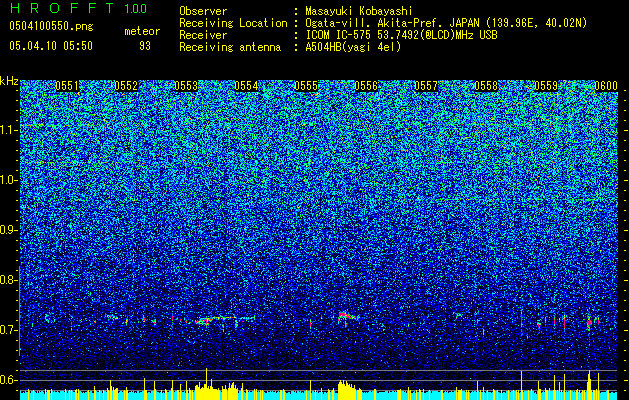Click the 0554 time marker
Screen dimensions: 629x400
pyautogui.click(x=246, y=86)
